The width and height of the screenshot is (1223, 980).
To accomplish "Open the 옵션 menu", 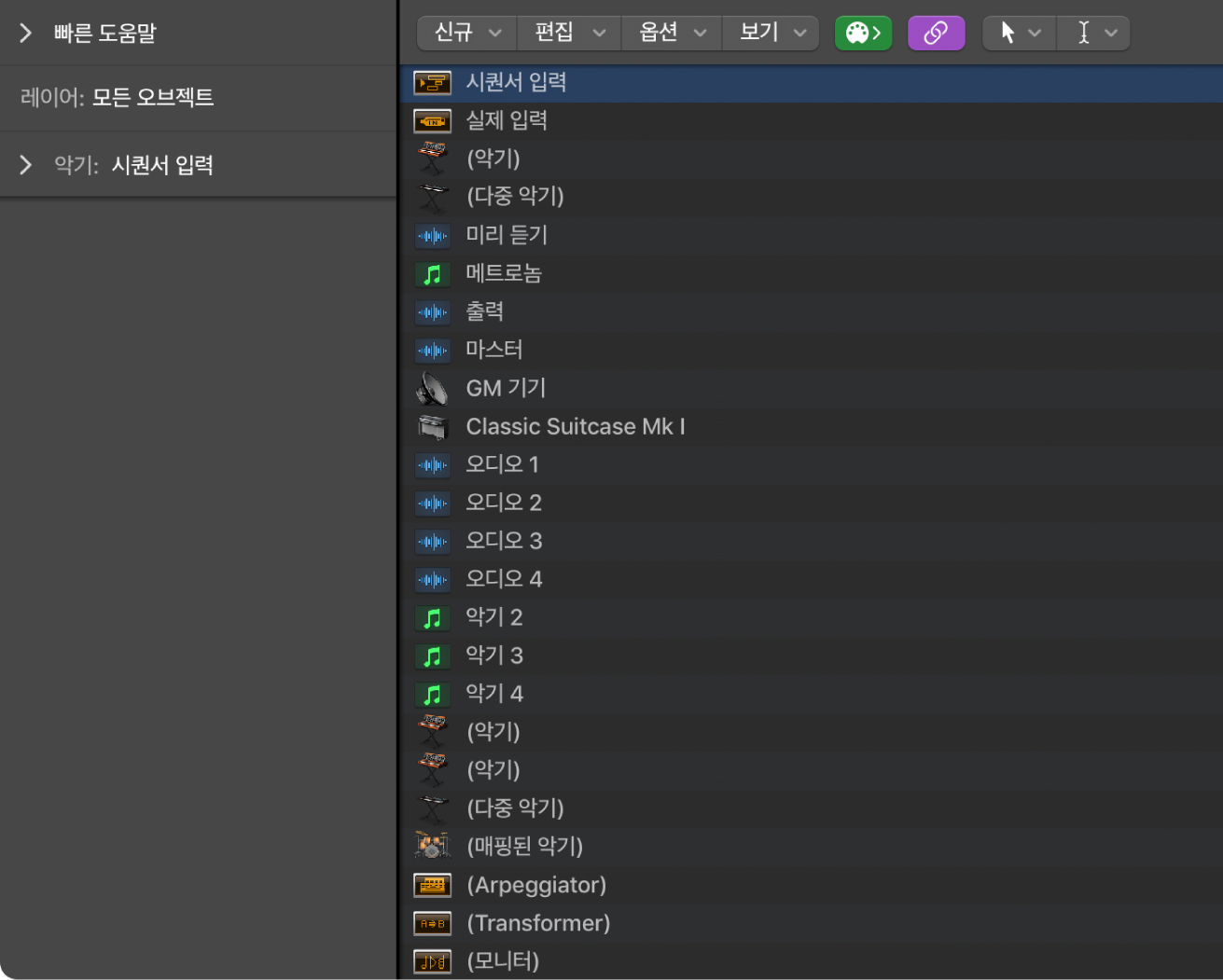I will coord(672,34).
